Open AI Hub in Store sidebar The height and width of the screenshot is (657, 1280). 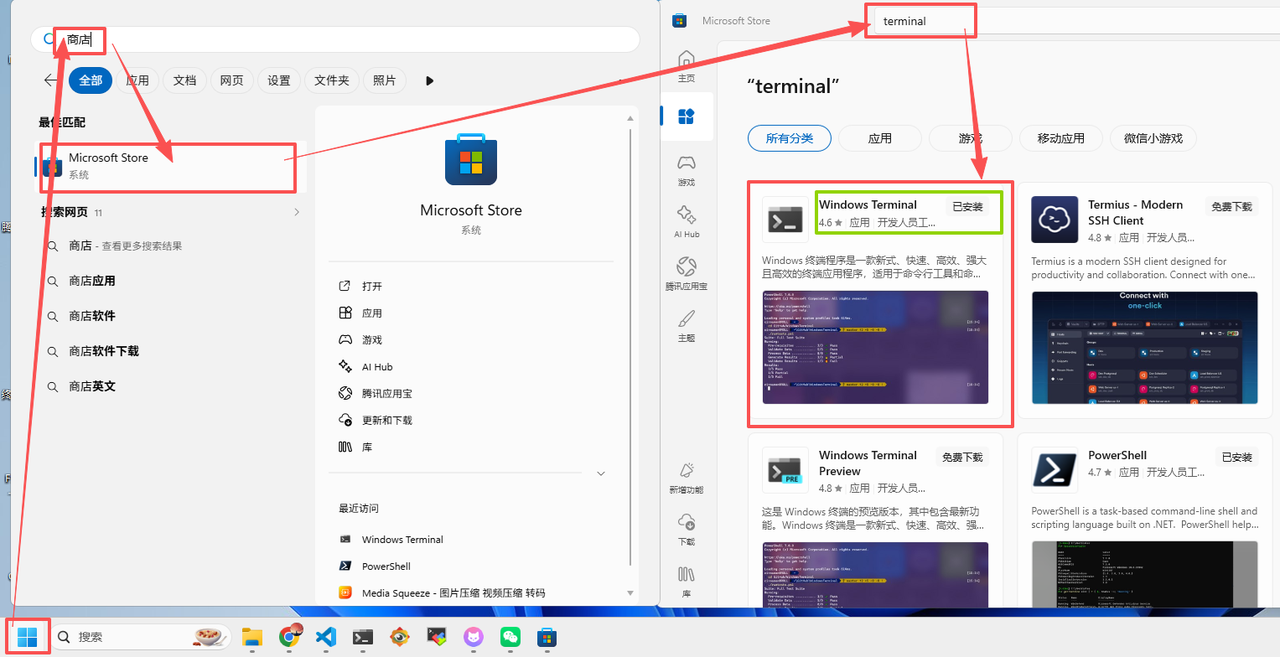click(686, 221)
